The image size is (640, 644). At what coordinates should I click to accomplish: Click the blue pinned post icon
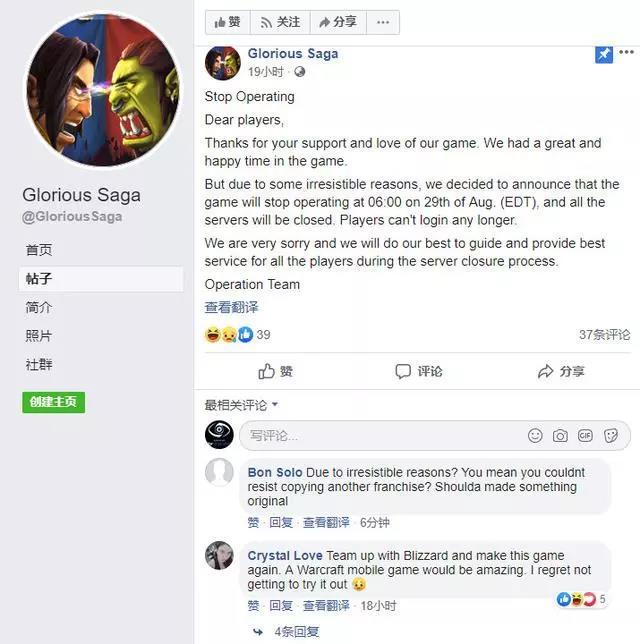[604, 55]
